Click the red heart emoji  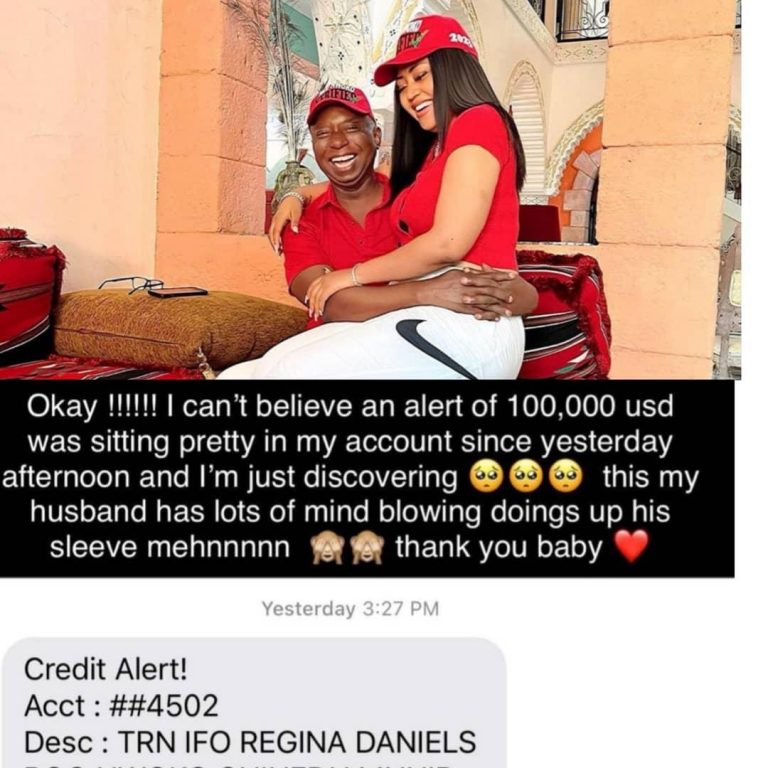pos(632,546)
